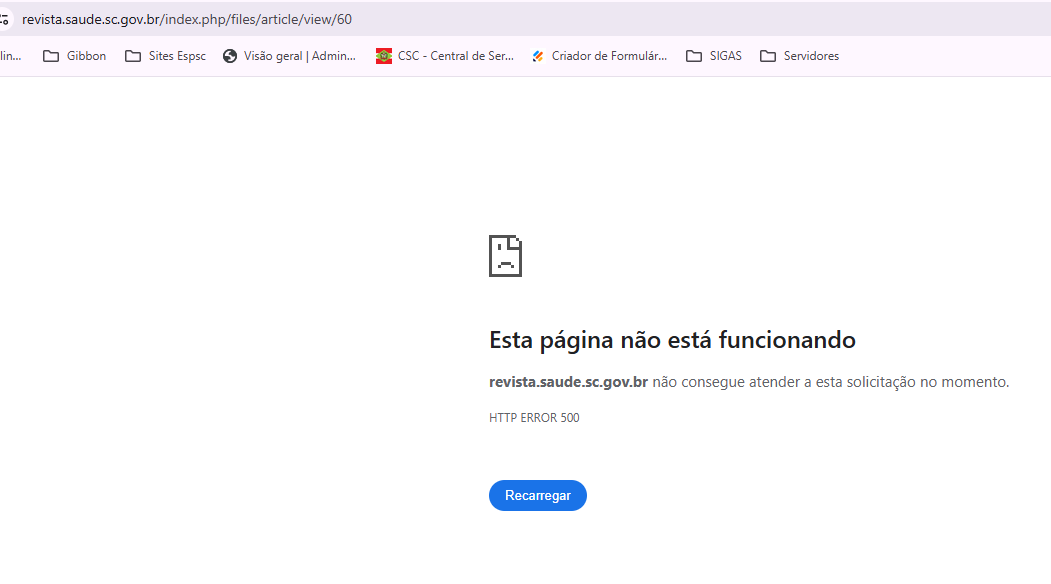Image resolution: width=1051 pixels, height=584 pixels.
Task: Expand the Gibbon bookmarks folder label
Action: pyautogui.click(x=86, y=56)
